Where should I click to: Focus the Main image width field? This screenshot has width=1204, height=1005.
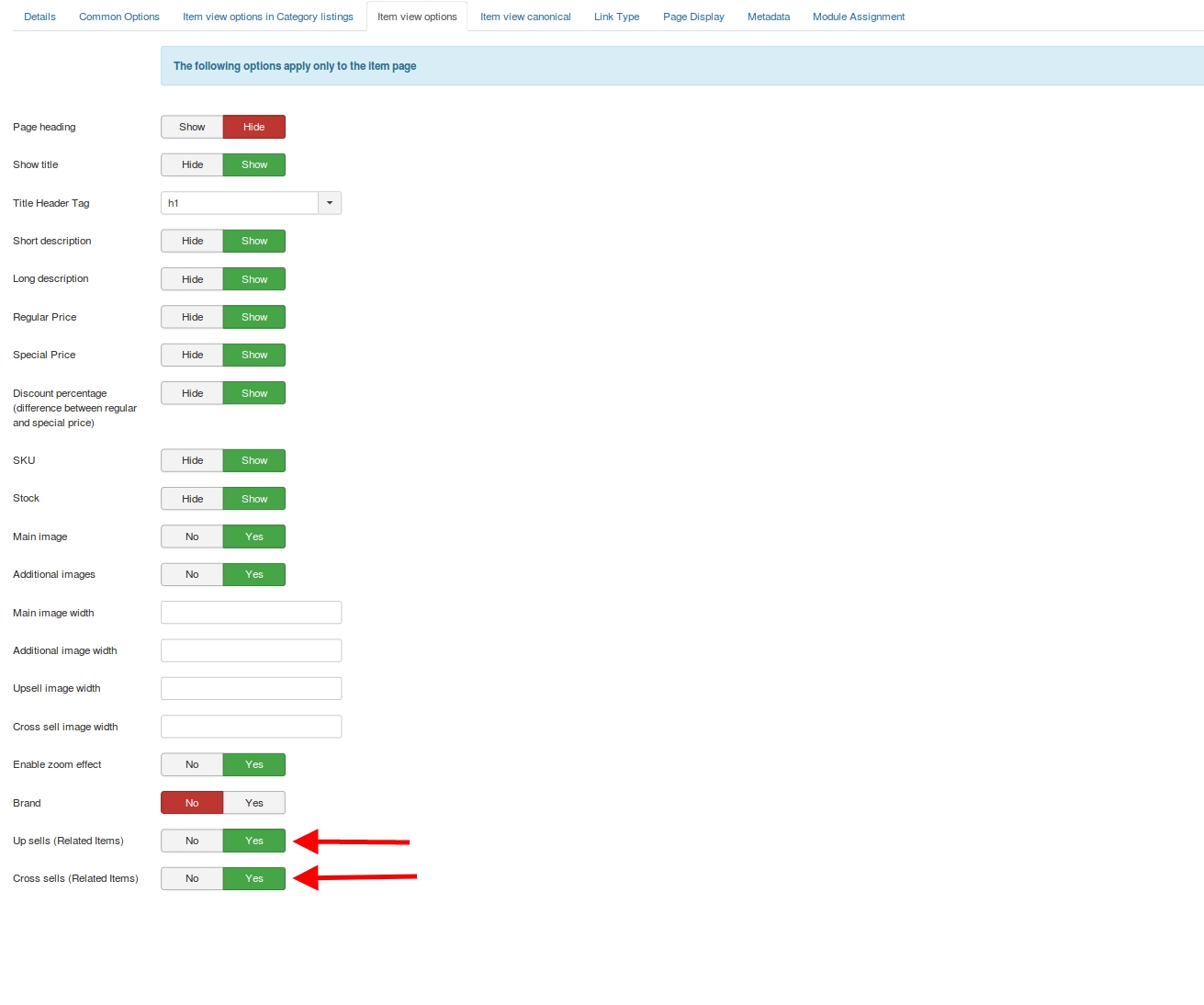coord(251,613)
